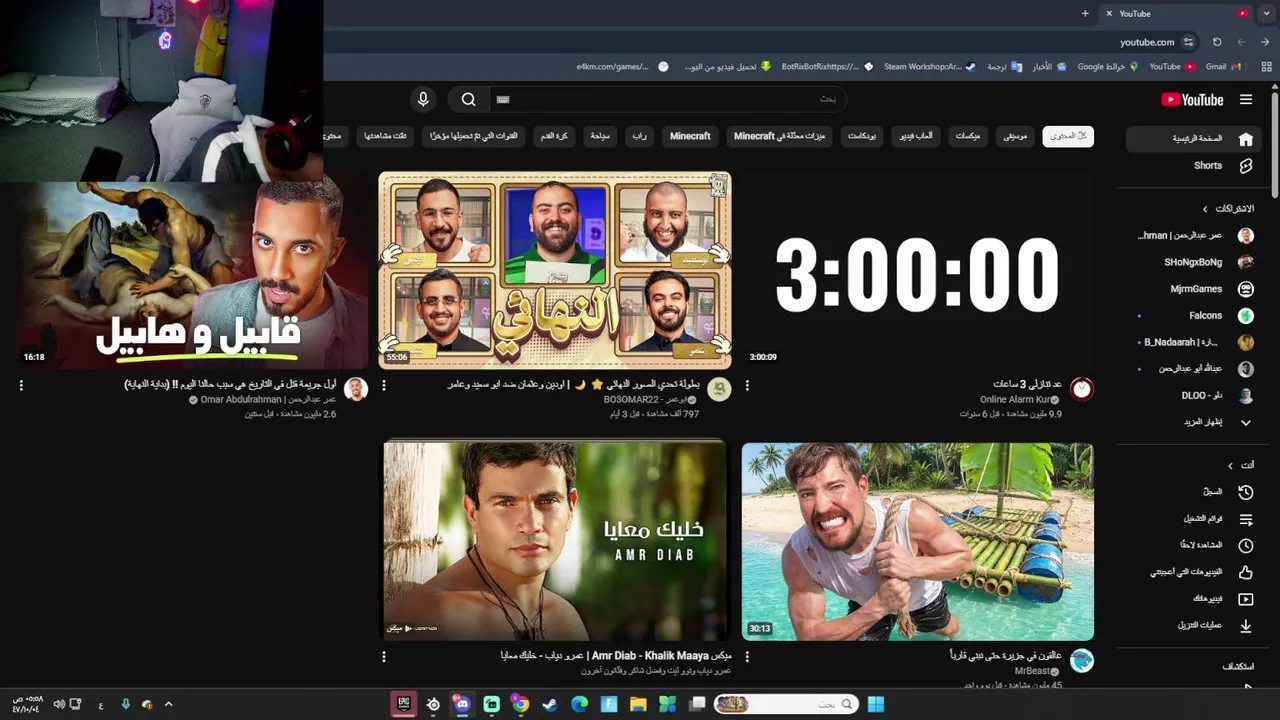
Task: Open the on-screen keyboard icon in search box
Action: tap(503, 99)
